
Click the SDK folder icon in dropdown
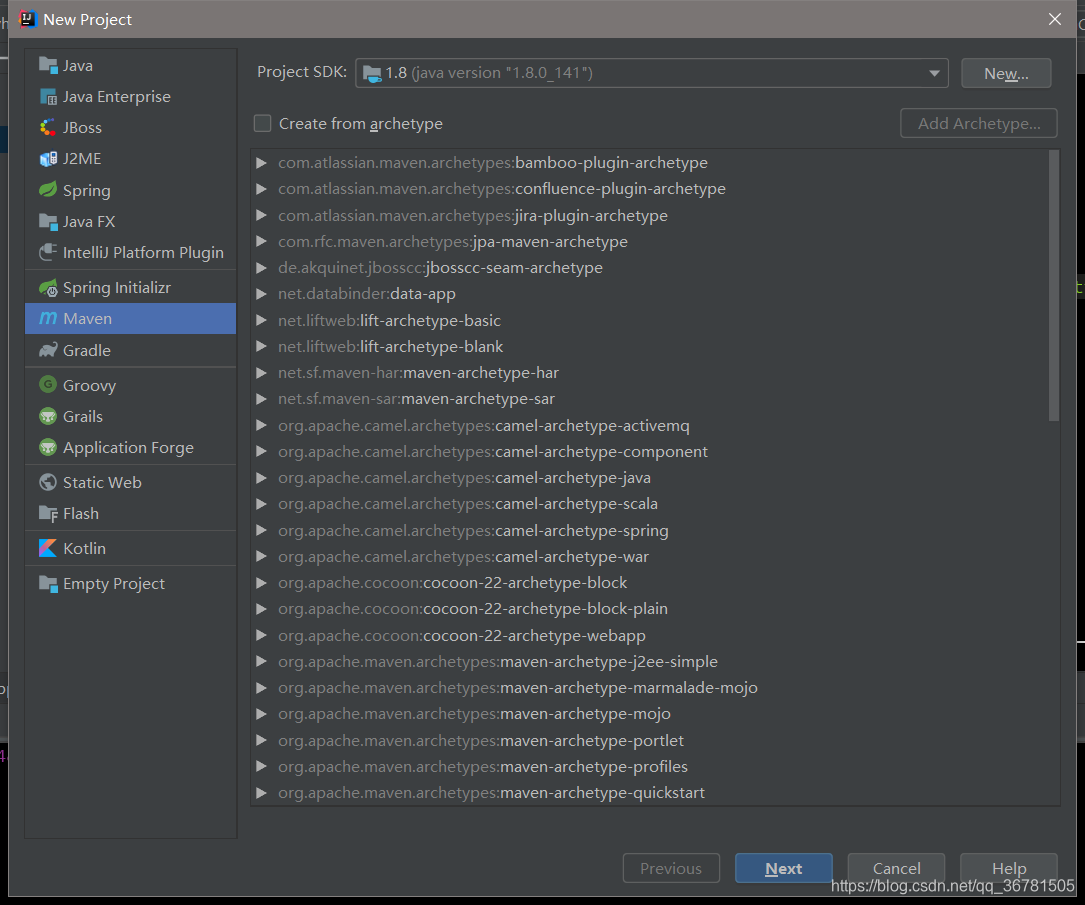(x=372, y=73)
